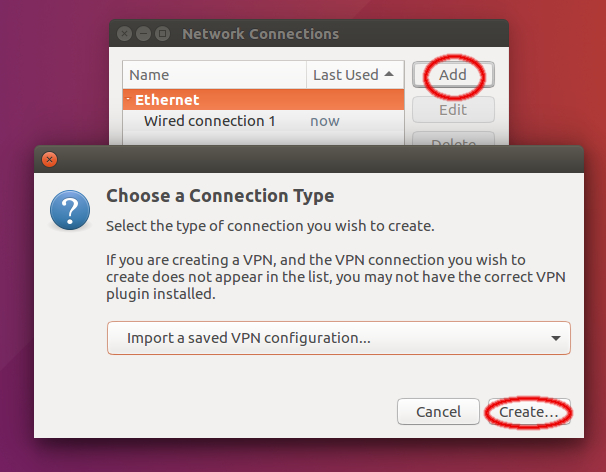
Task: Close the Network Connections window
Action: tap(124, 34)
